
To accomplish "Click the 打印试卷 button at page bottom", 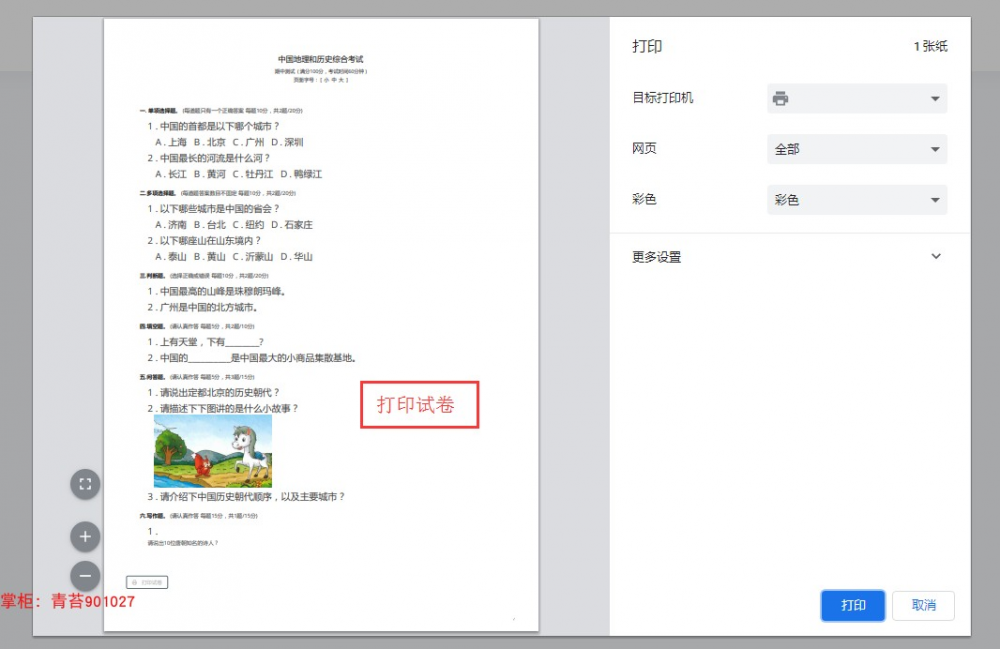I will pos(147,581).
